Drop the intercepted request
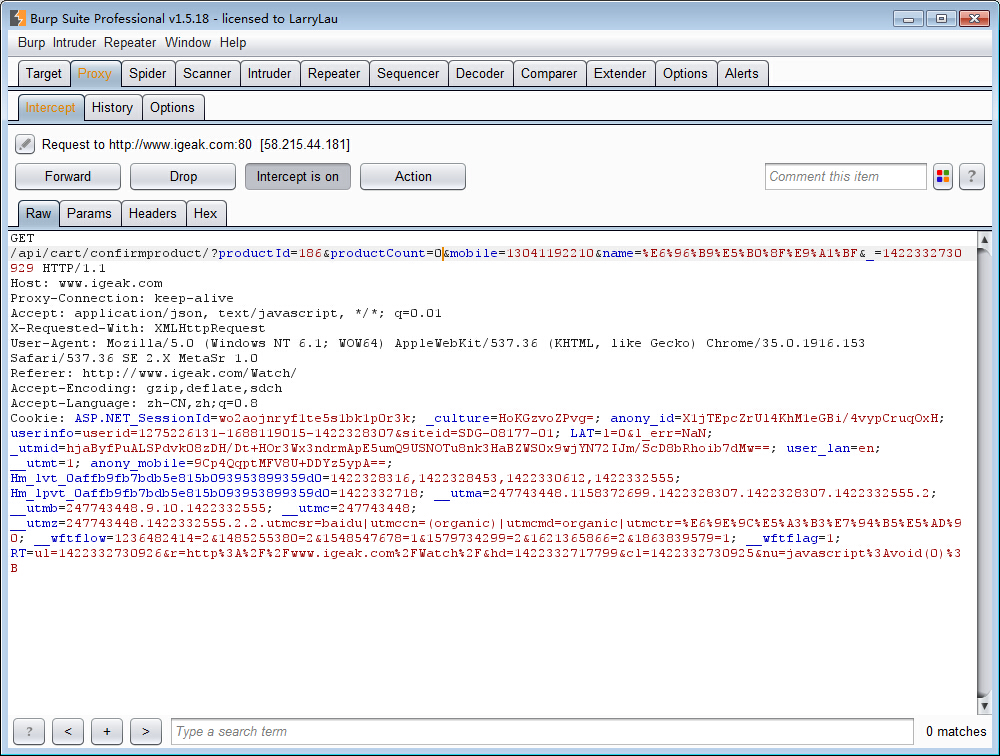 [183, 177]
